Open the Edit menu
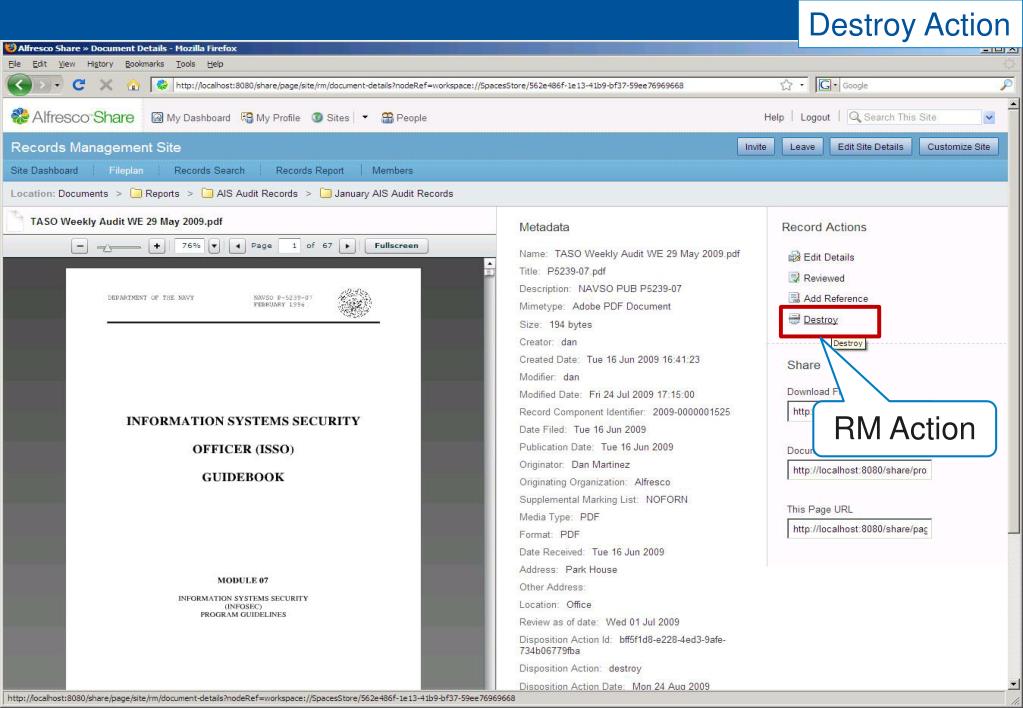1023x708 pixels. tap(40, 64)
